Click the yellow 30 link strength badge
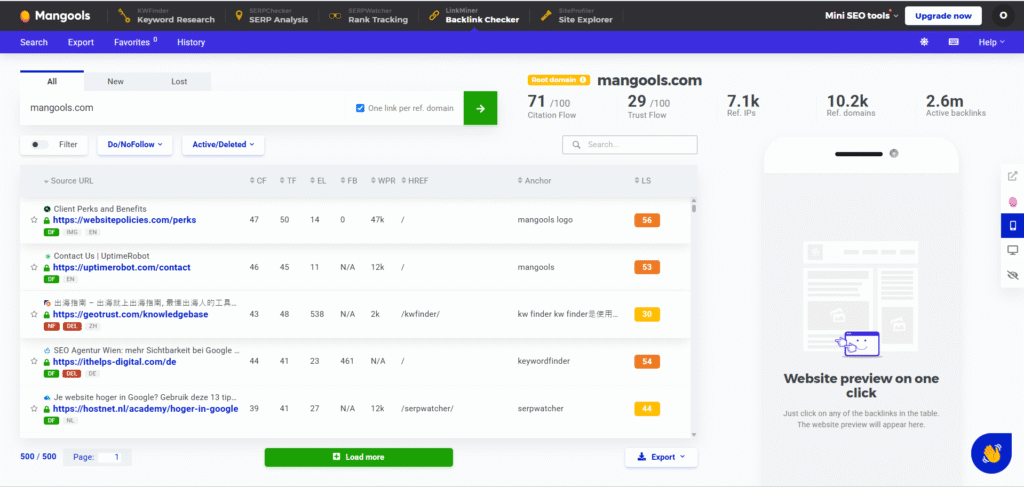 pos(647,314)
